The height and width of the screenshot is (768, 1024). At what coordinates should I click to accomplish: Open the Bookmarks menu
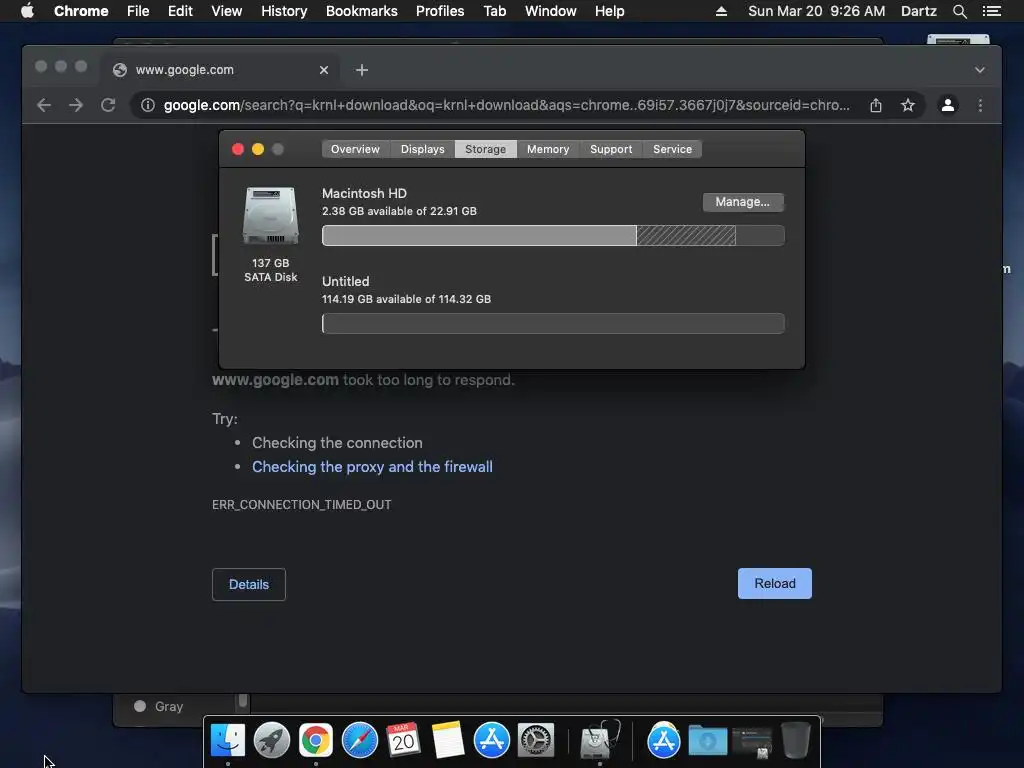coord(362,11)
